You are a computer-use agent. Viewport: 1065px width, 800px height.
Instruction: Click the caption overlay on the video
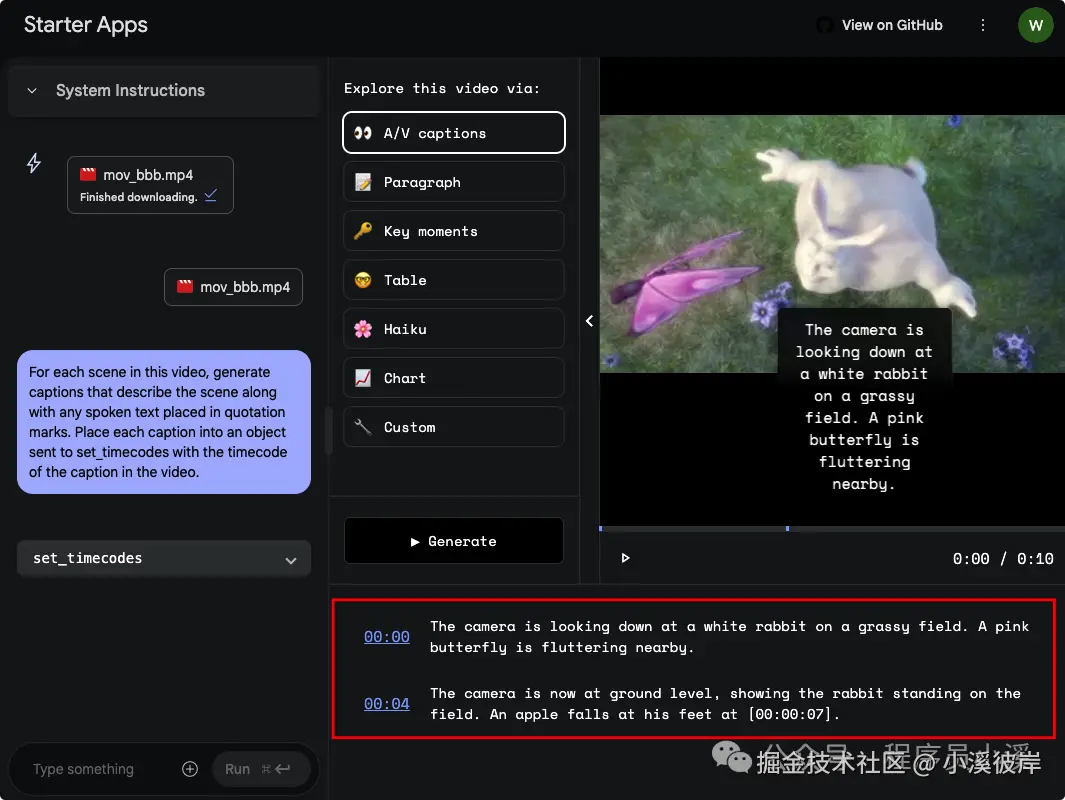pos(864,406)
